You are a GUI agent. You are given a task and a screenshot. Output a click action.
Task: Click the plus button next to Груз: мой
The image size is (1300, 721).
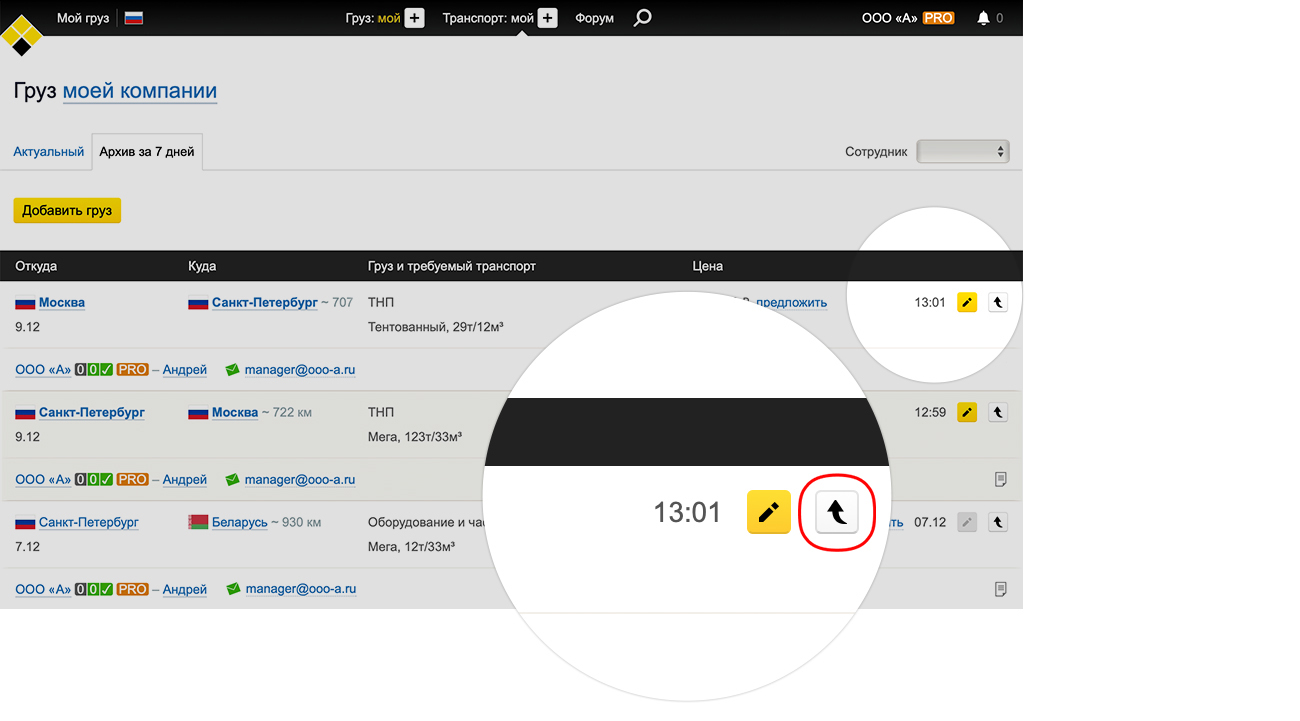[x=415, y=18]
